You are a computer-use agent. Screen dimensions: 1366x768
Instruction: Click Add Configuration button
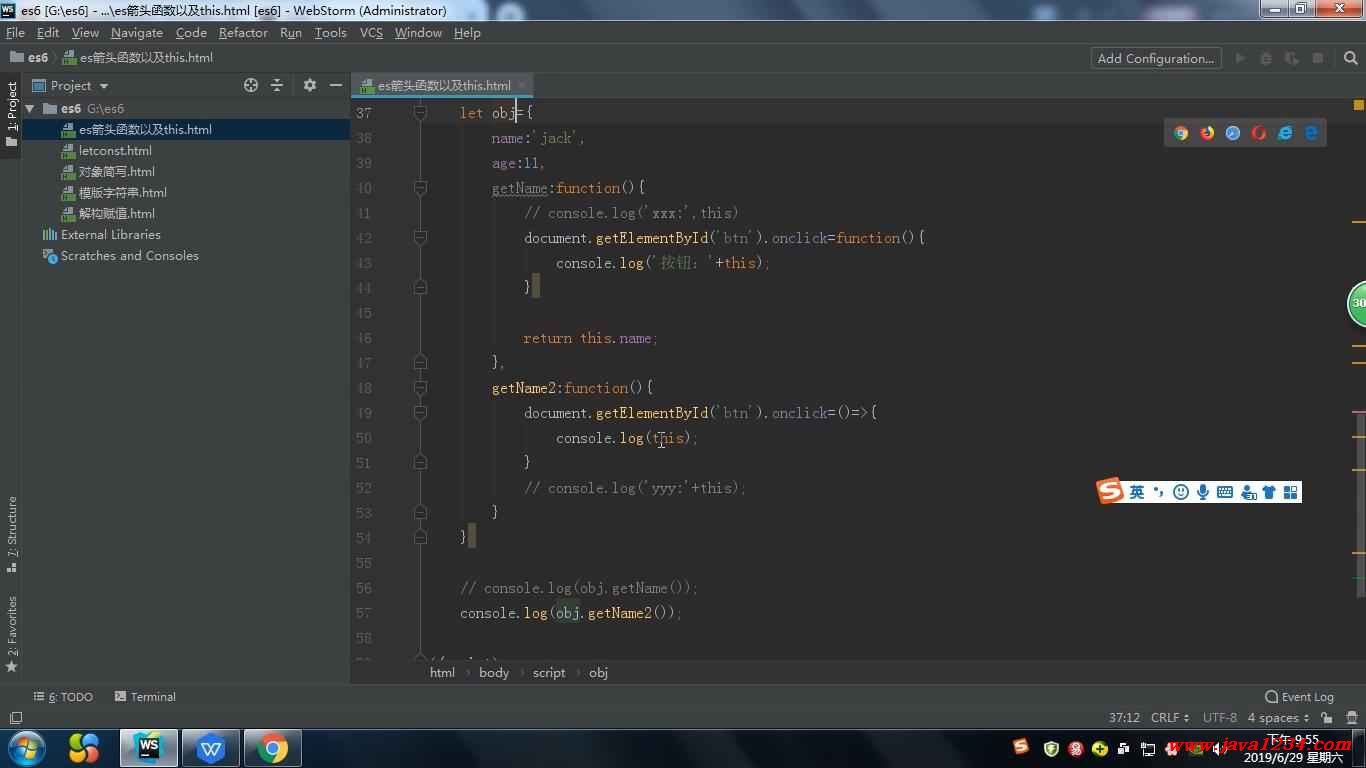pos(1156,58)
